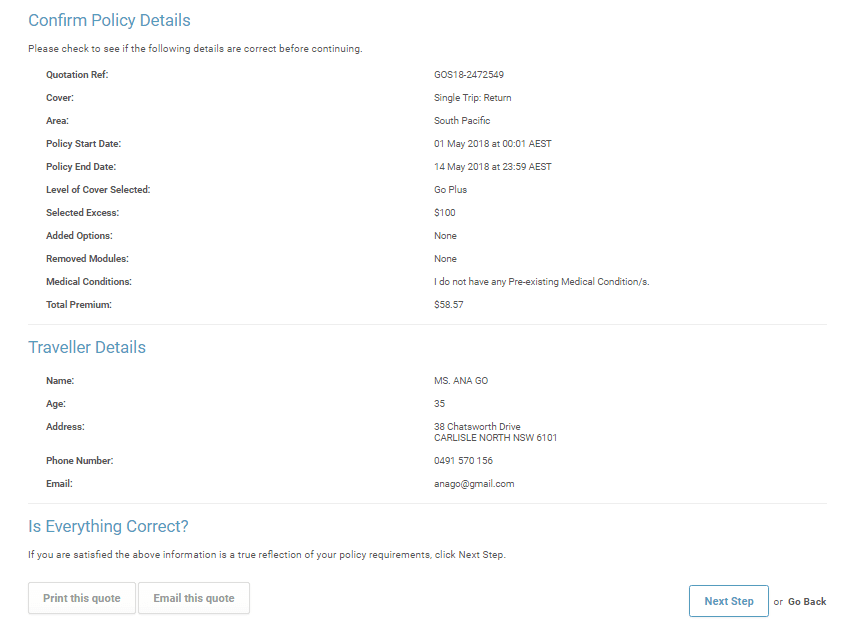
Task: Click the pre-existing medical conditions statement
Action: 541,282
